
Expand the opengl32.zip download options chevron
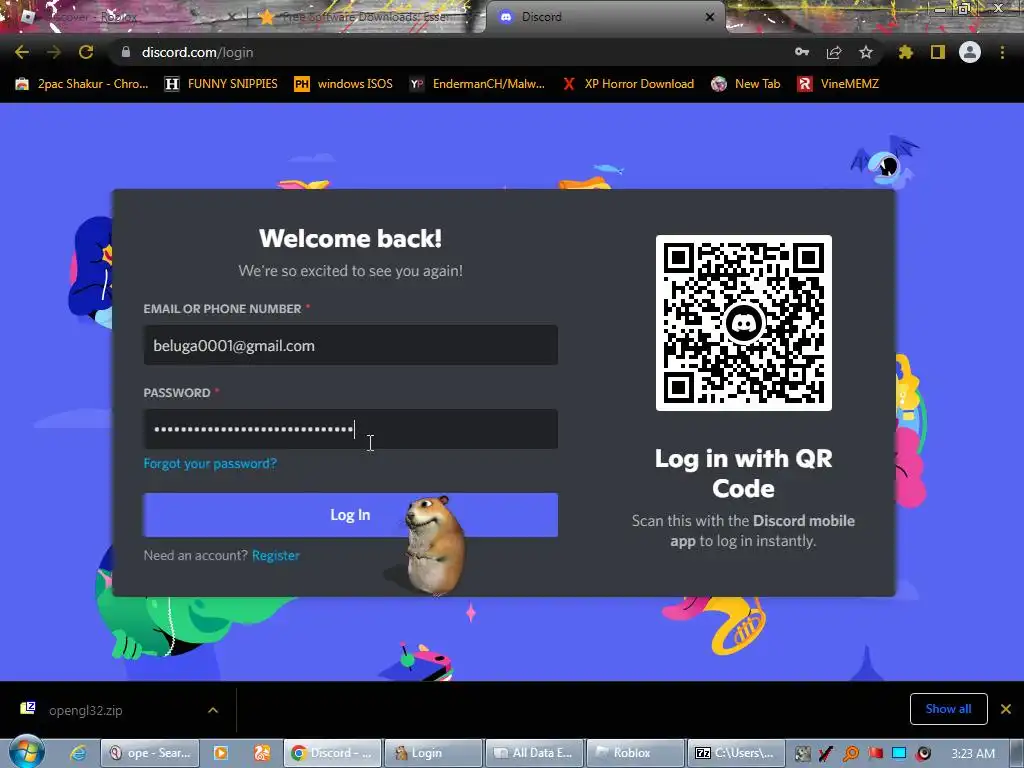click(213, 710)
